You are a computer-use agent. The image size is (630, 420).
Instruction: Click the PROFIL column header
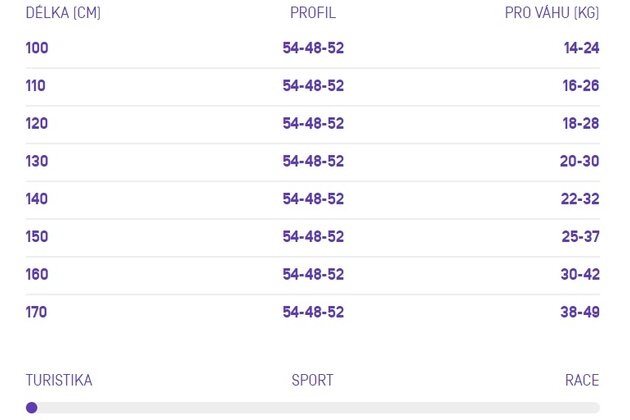[x=313, y=12]
